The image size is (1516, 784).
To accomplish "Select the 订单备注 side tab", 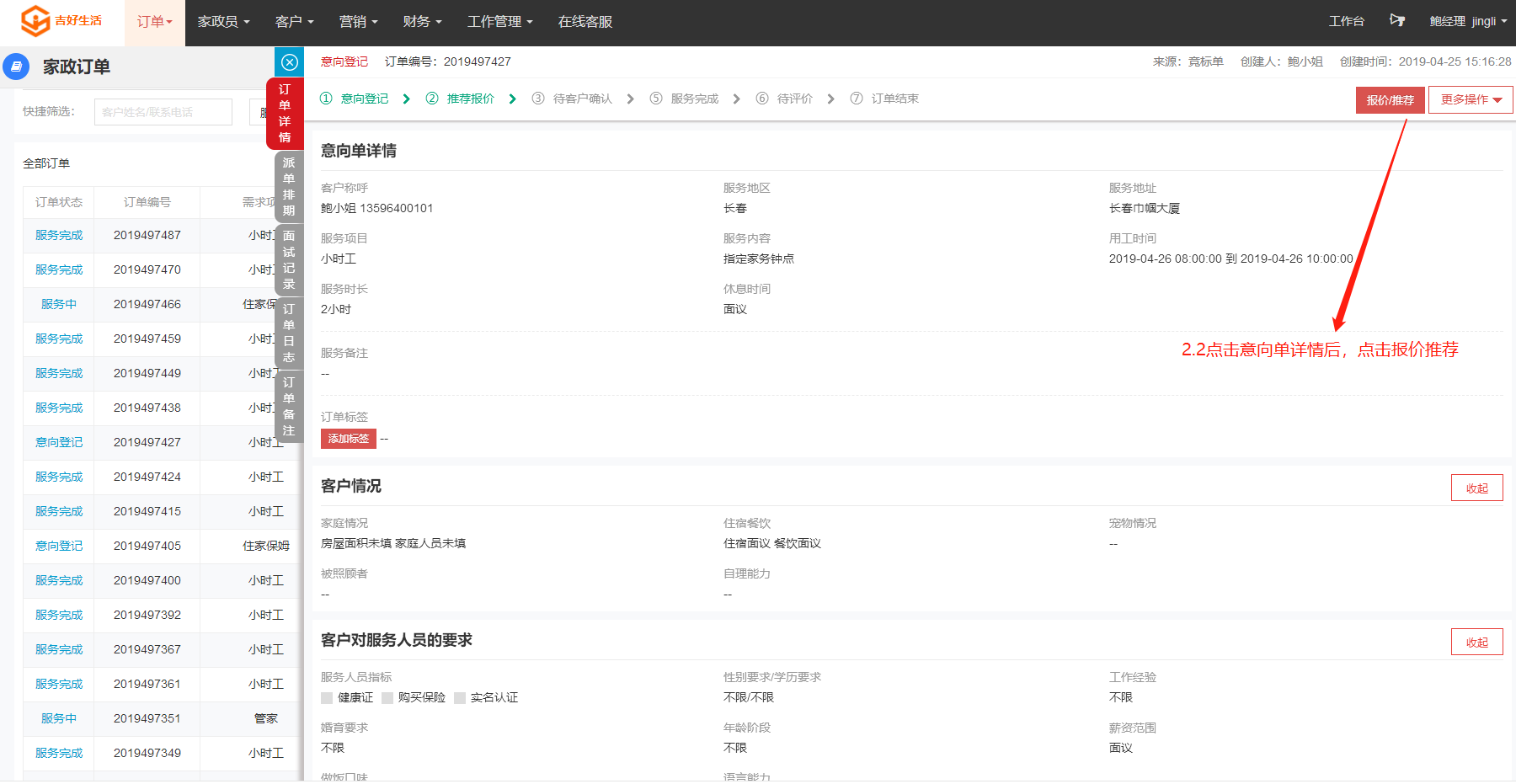I will click(288, 406).
